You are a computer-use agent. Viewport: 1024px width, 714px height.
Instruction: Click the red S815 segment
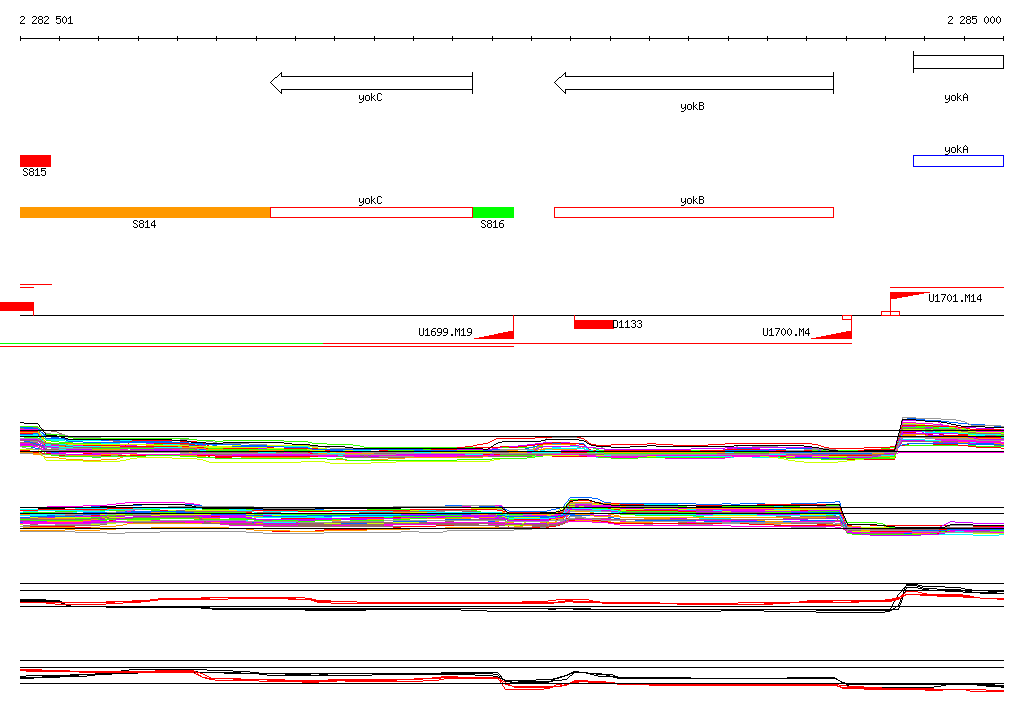(35, 161)
